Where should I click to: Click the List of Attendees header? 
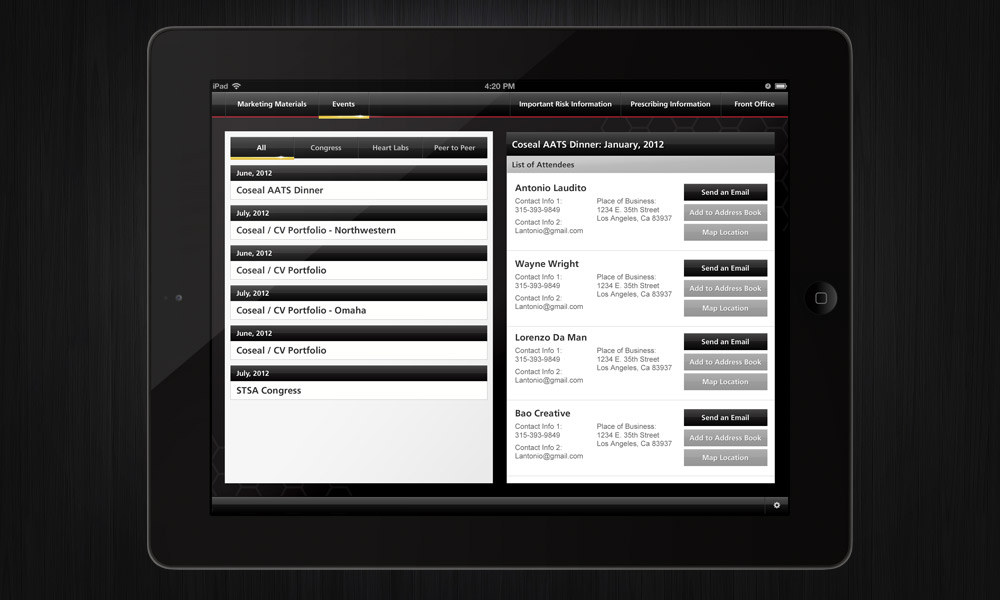(x=640, y=165)
